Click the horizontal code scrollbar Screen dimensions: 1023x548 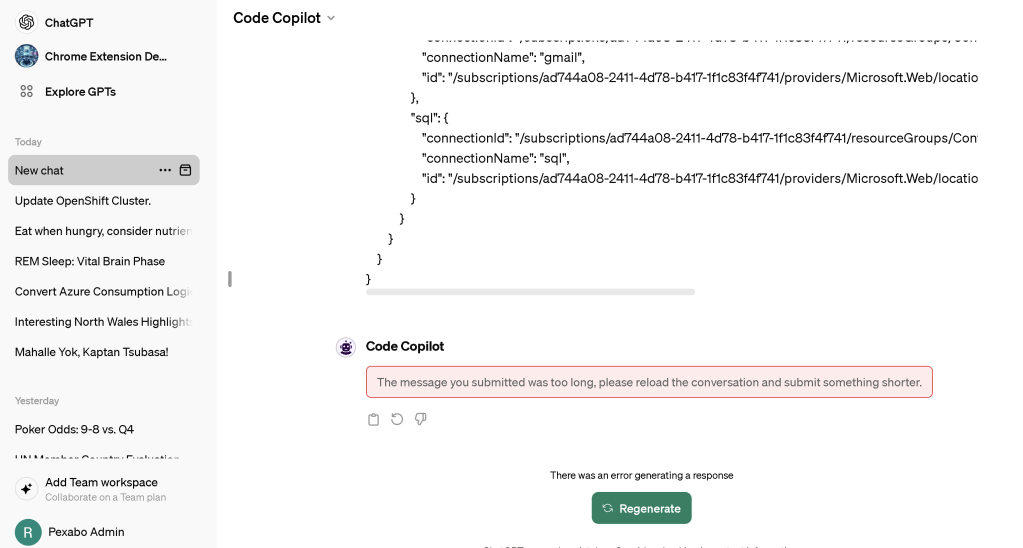click(x=530, y=292)
